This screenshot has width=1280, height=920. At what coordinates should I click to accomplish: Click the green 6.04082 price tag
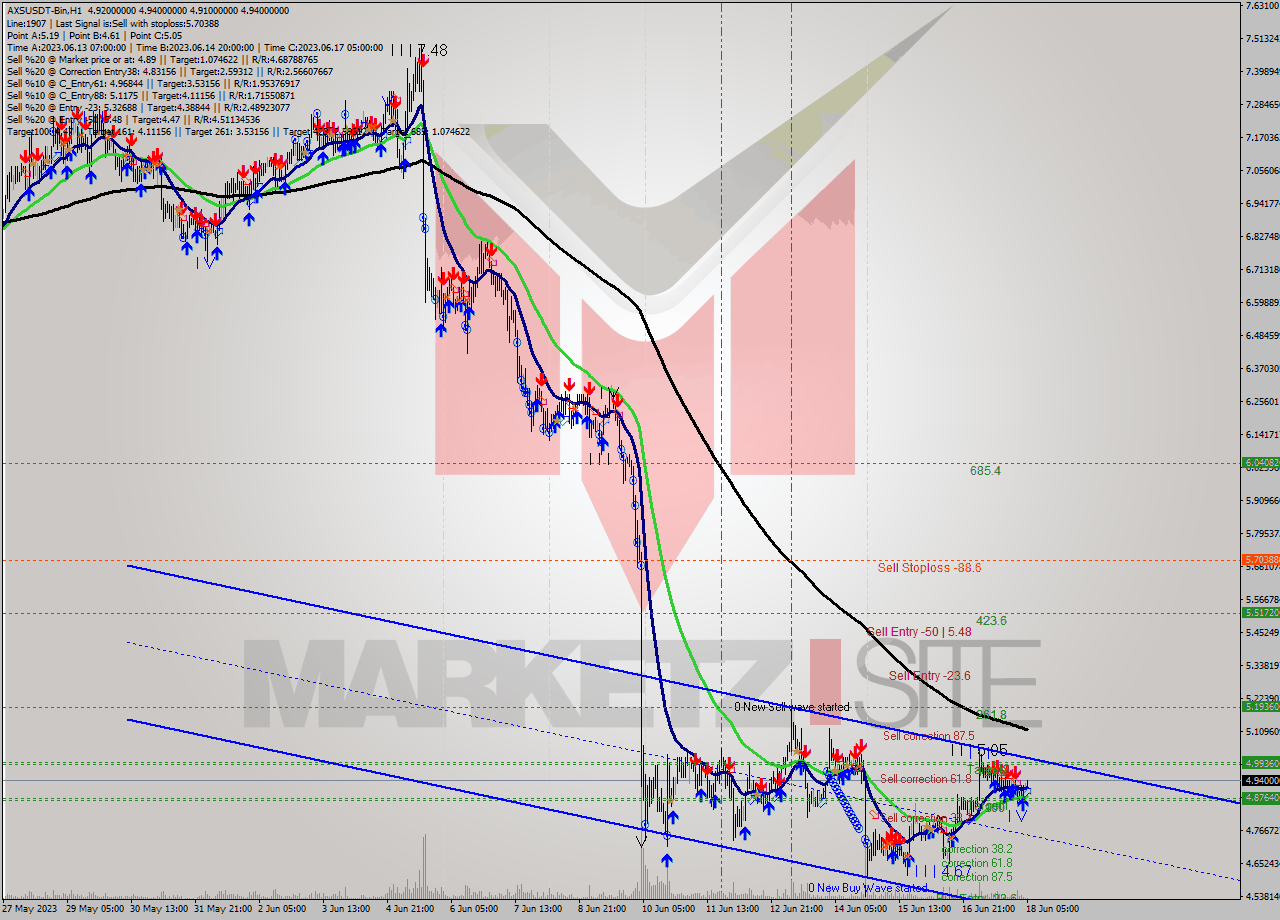tap(1260, 462)
